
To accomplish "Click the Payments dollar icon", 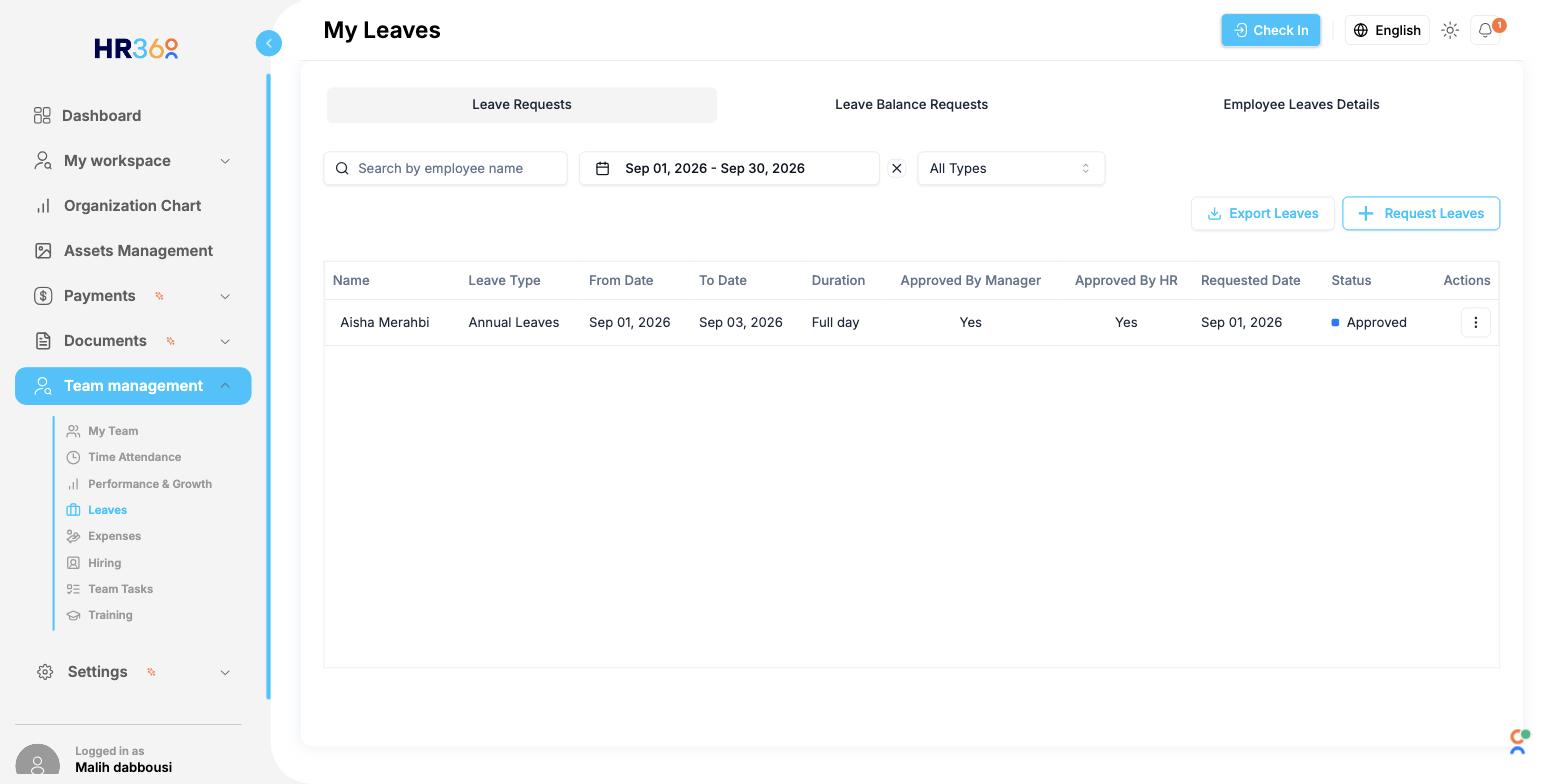I will pyautogui.click(x=43, y=296).
